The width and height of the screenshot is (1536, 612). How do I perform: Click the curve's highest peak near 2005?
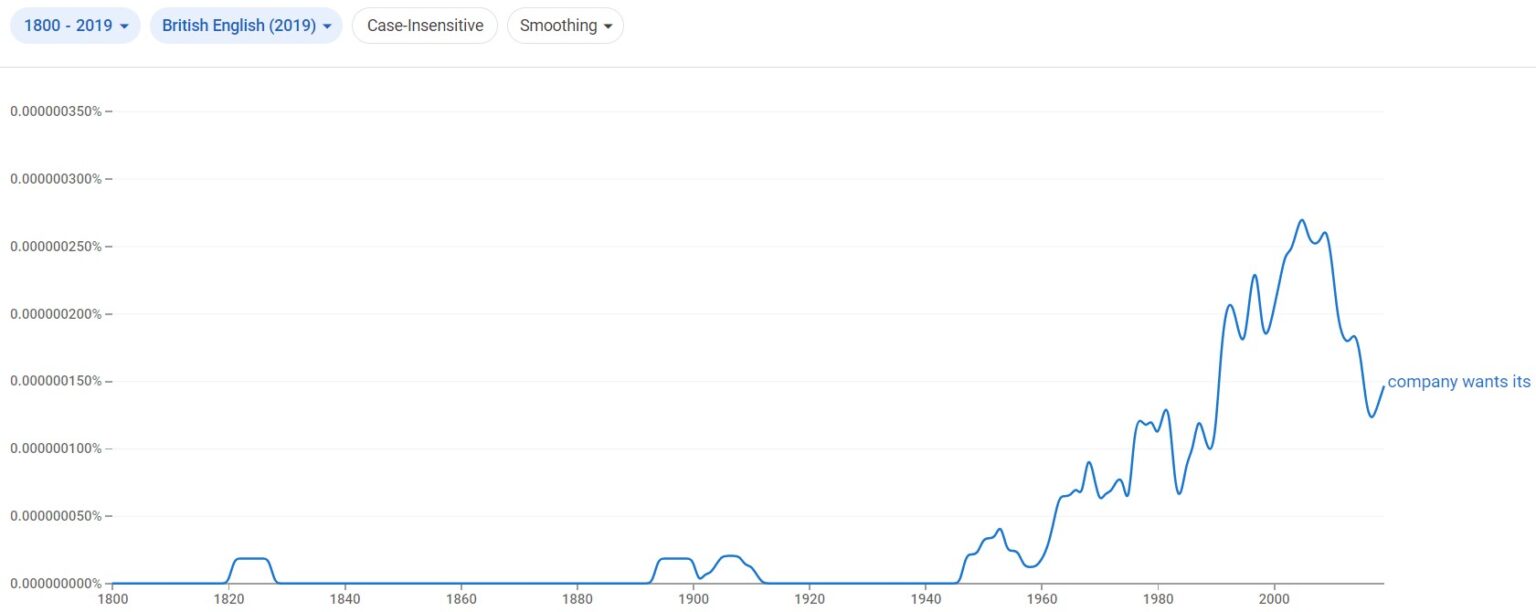[x=1302, y=220]
